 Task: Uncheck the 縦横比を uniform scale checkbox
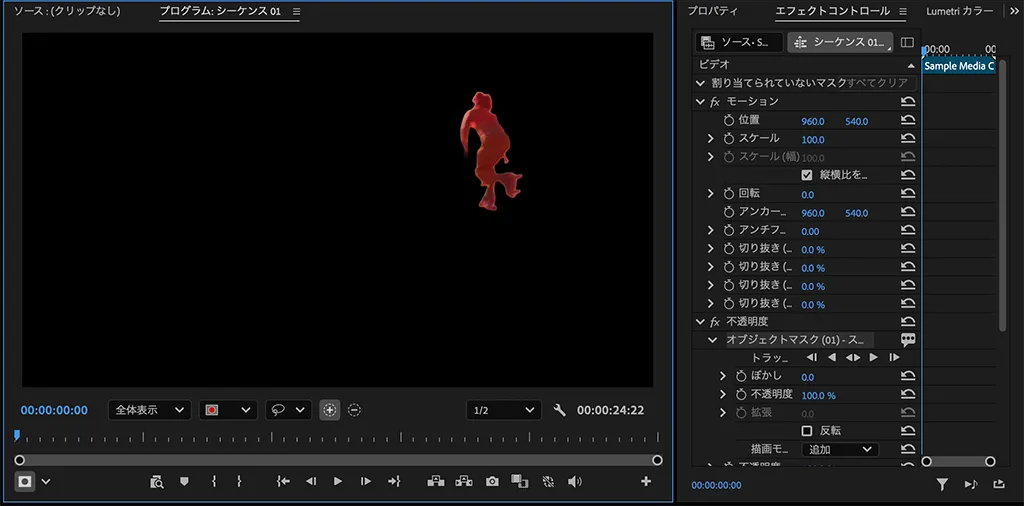pos(807,175)
